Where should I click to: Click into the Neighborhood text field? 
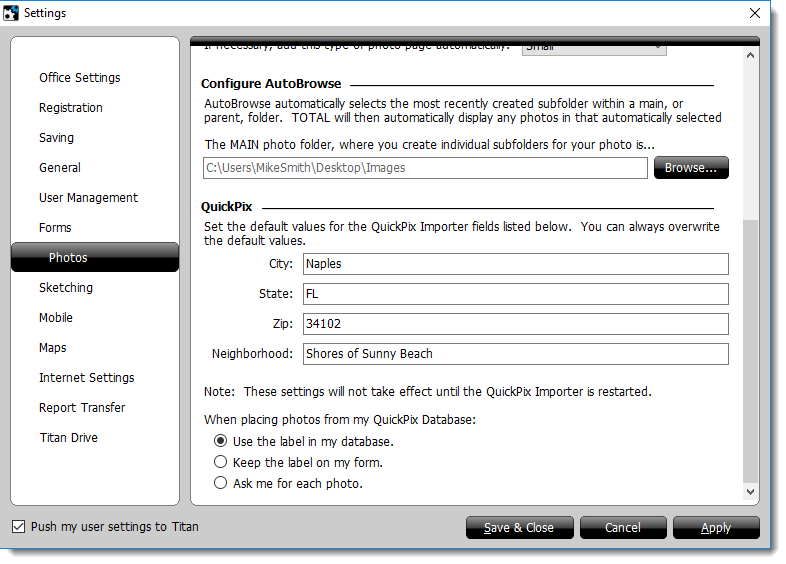pyautogui.click(x=515, y=354)
